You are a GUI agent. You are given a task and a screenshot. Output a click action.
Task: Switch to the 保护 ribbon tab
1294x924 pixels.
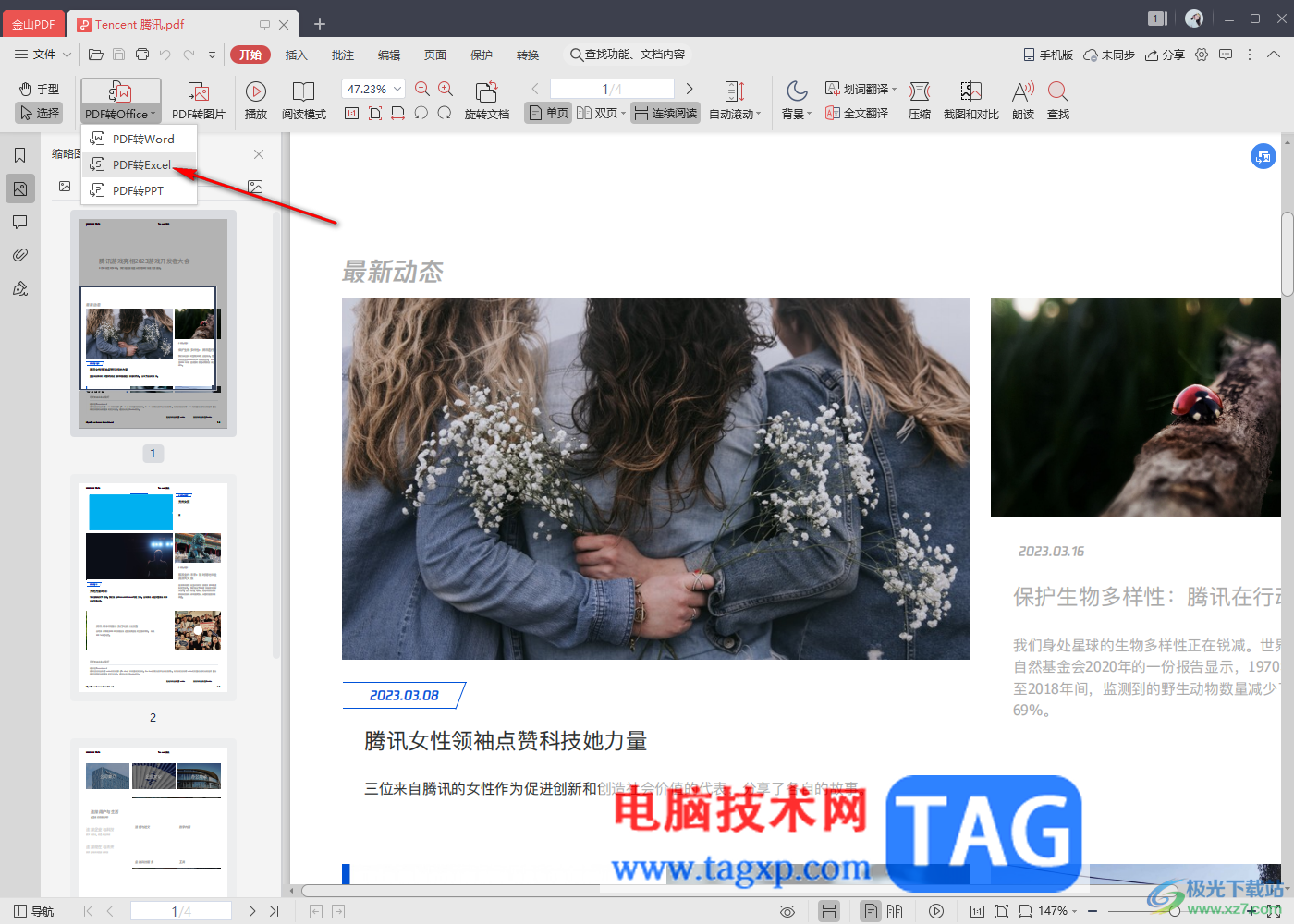(481, 55)
